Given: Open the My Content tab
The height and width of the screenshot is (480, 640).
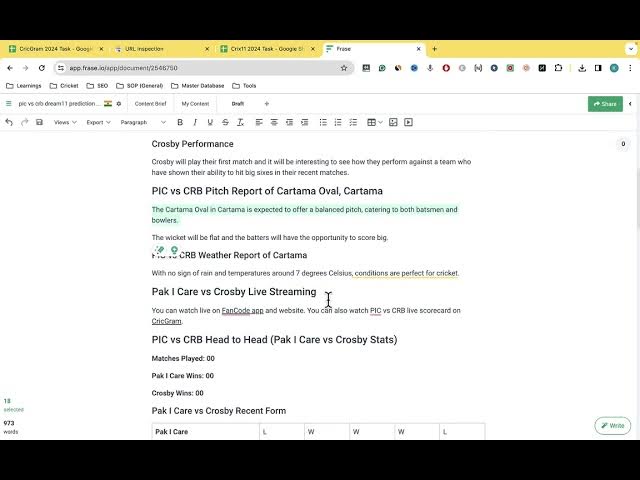Looking at the screenshot, I should 195,103.
